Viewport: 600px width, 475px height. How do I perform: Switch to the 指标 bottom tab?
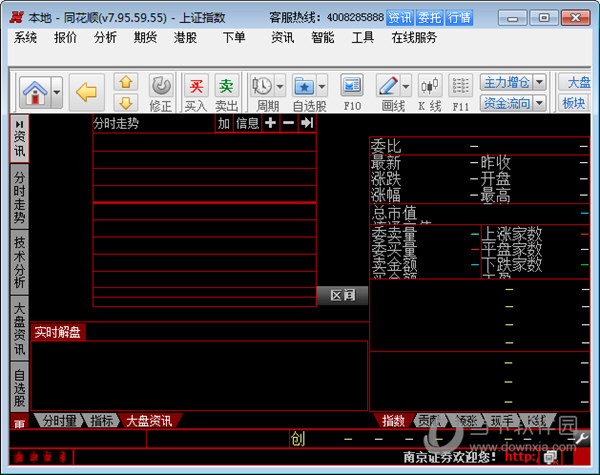coord(101,421)
